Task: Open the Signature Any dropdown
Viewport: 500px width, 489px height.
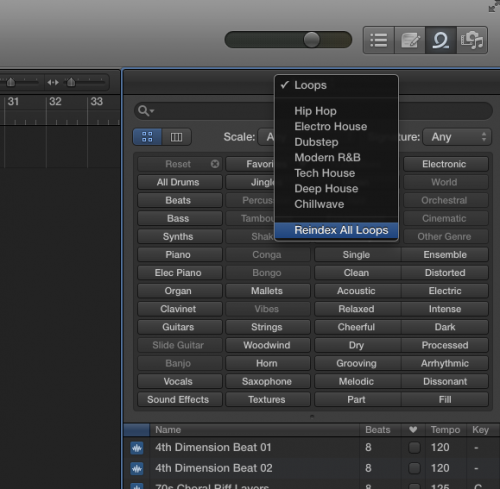Action: (457, 137)
